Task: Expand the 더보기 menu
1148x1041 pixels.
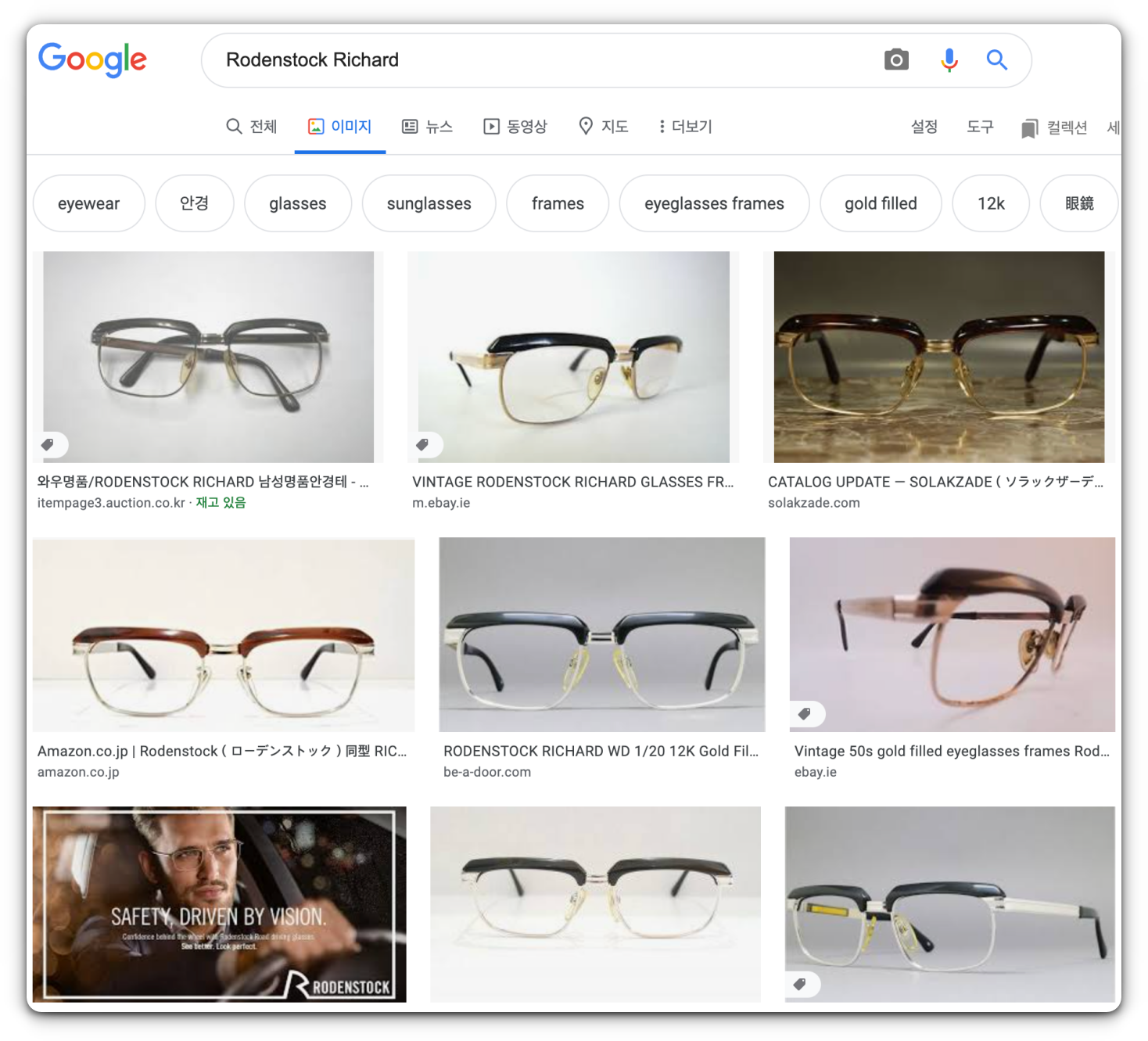Action: click(685, 127)
